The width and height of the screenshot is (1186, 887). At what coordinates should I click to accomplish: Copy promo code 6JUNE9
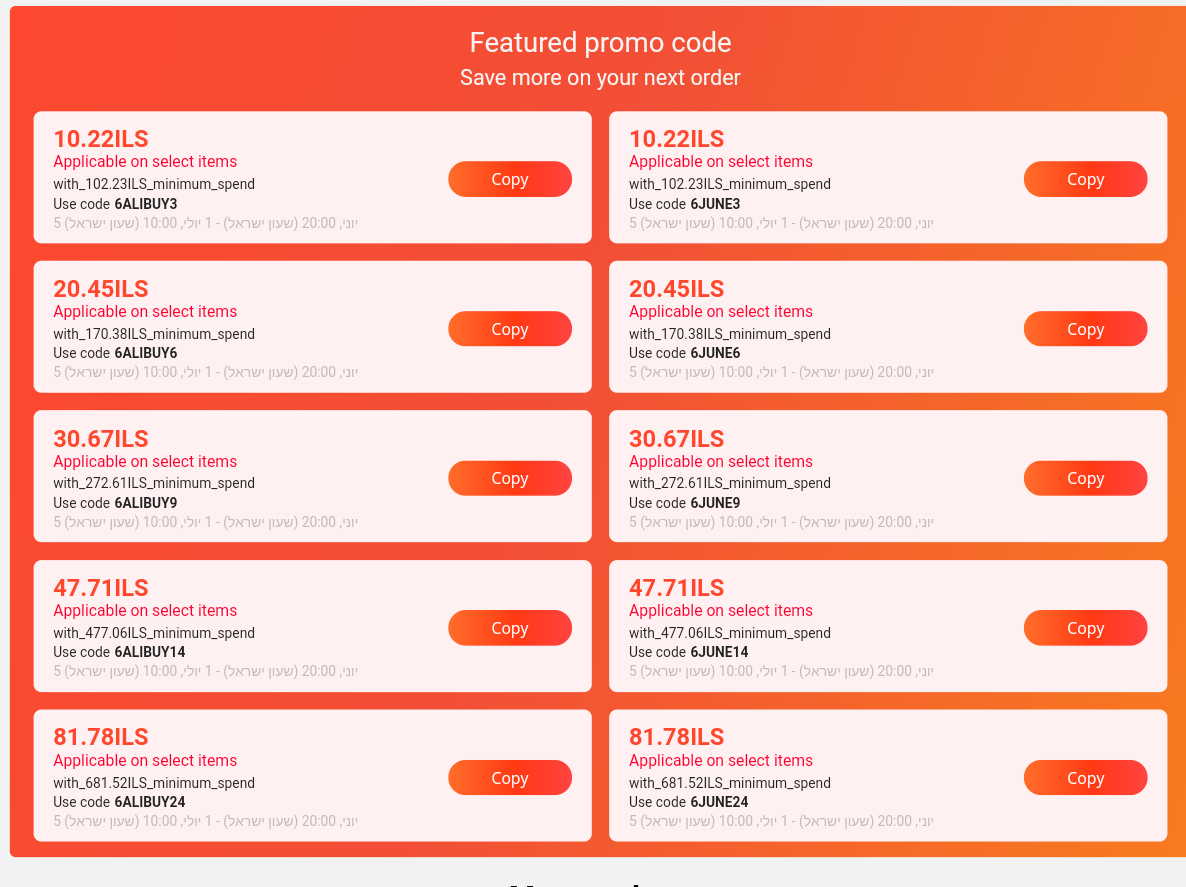(x=1085, y=478)
